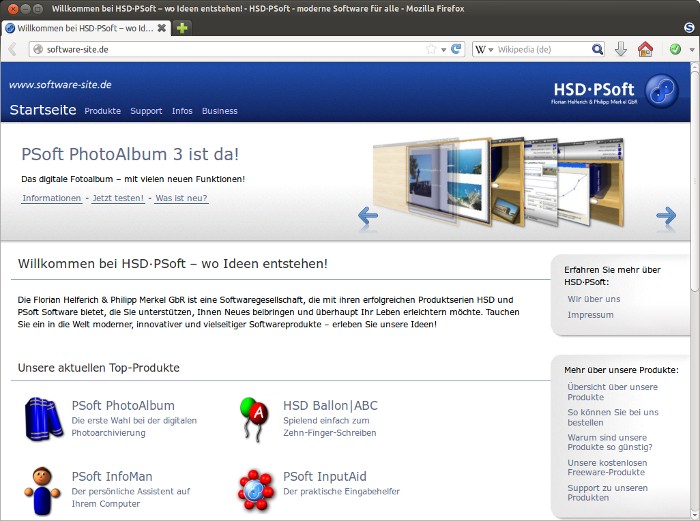Click the PSoft InfoMan figure icon

pos(43,488)
